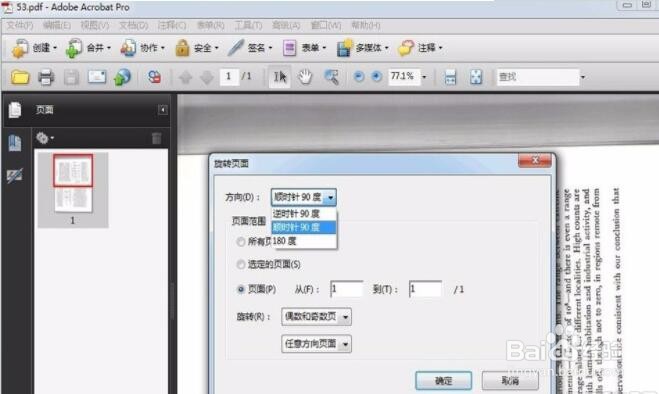Open the 工具(T) menu

[248, 26]
